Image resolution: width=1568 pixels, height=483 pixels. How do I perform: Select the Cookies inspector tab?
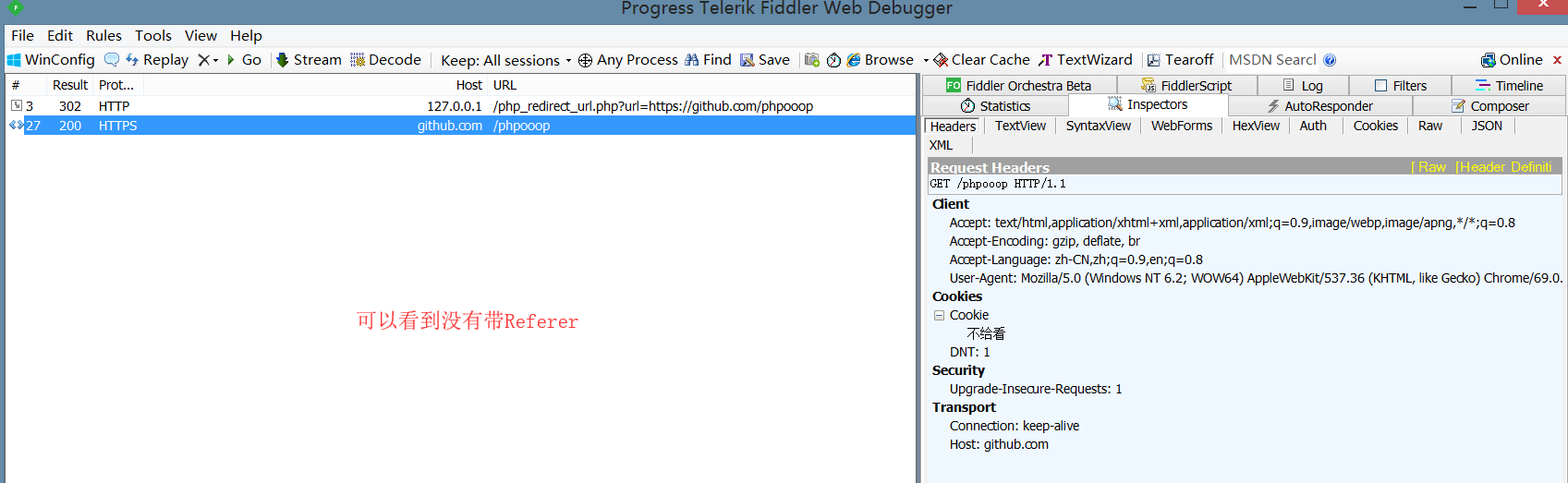pyautogui.click(x=1376, y=126)
